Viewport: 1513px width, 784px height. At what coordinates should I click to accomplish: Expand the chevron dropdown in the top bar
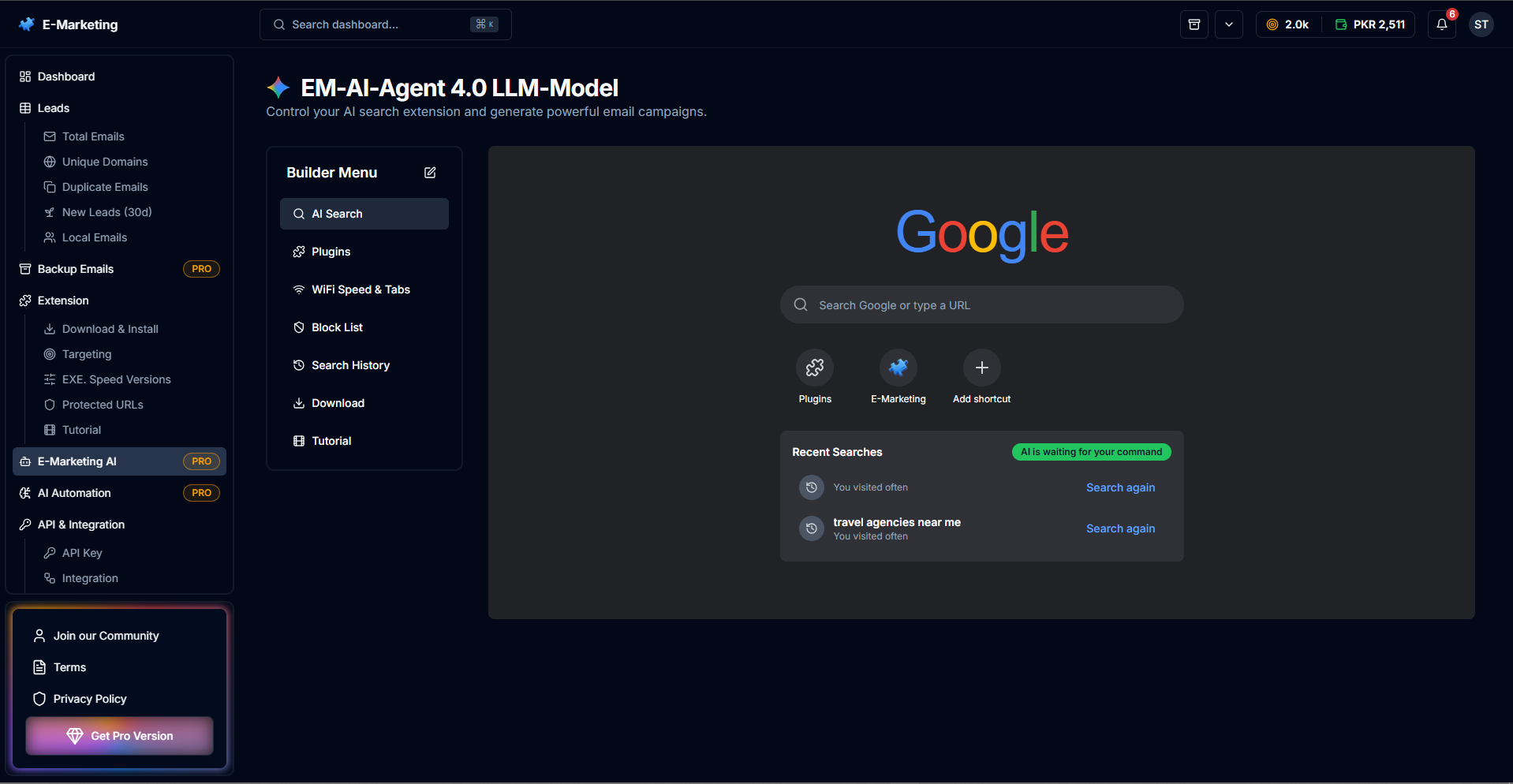[1228, 24]
